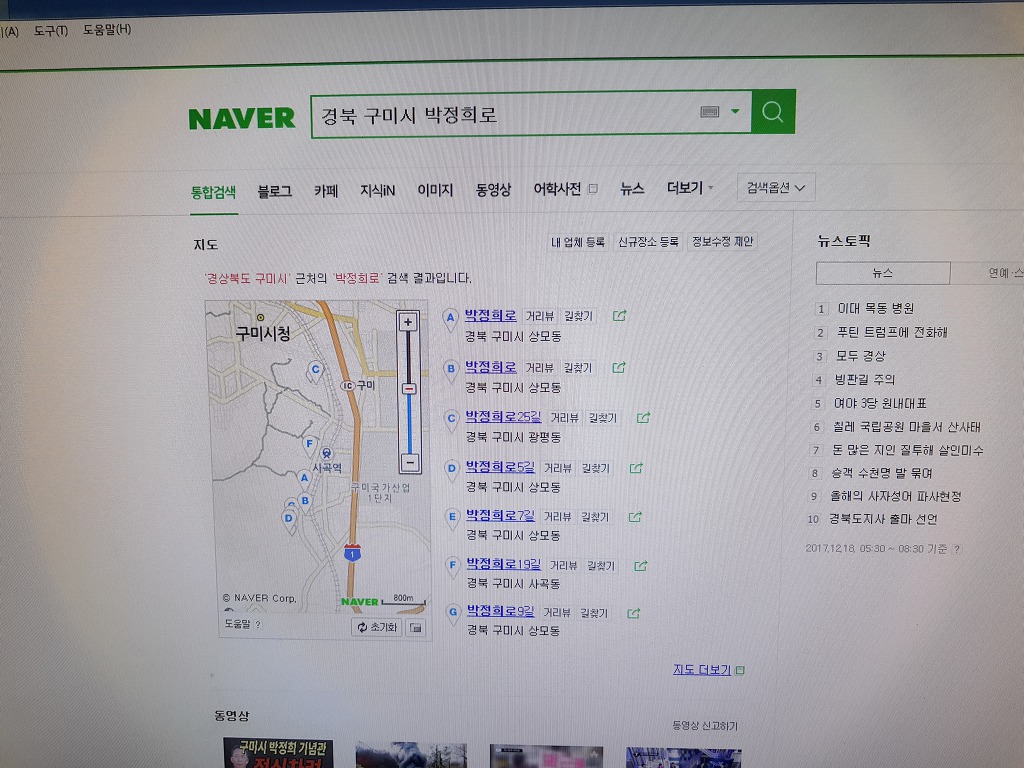The width and height of the screenshot is (1024, 768).
Task: Open news topic 빙판길 주의
Action: point(865,379)
